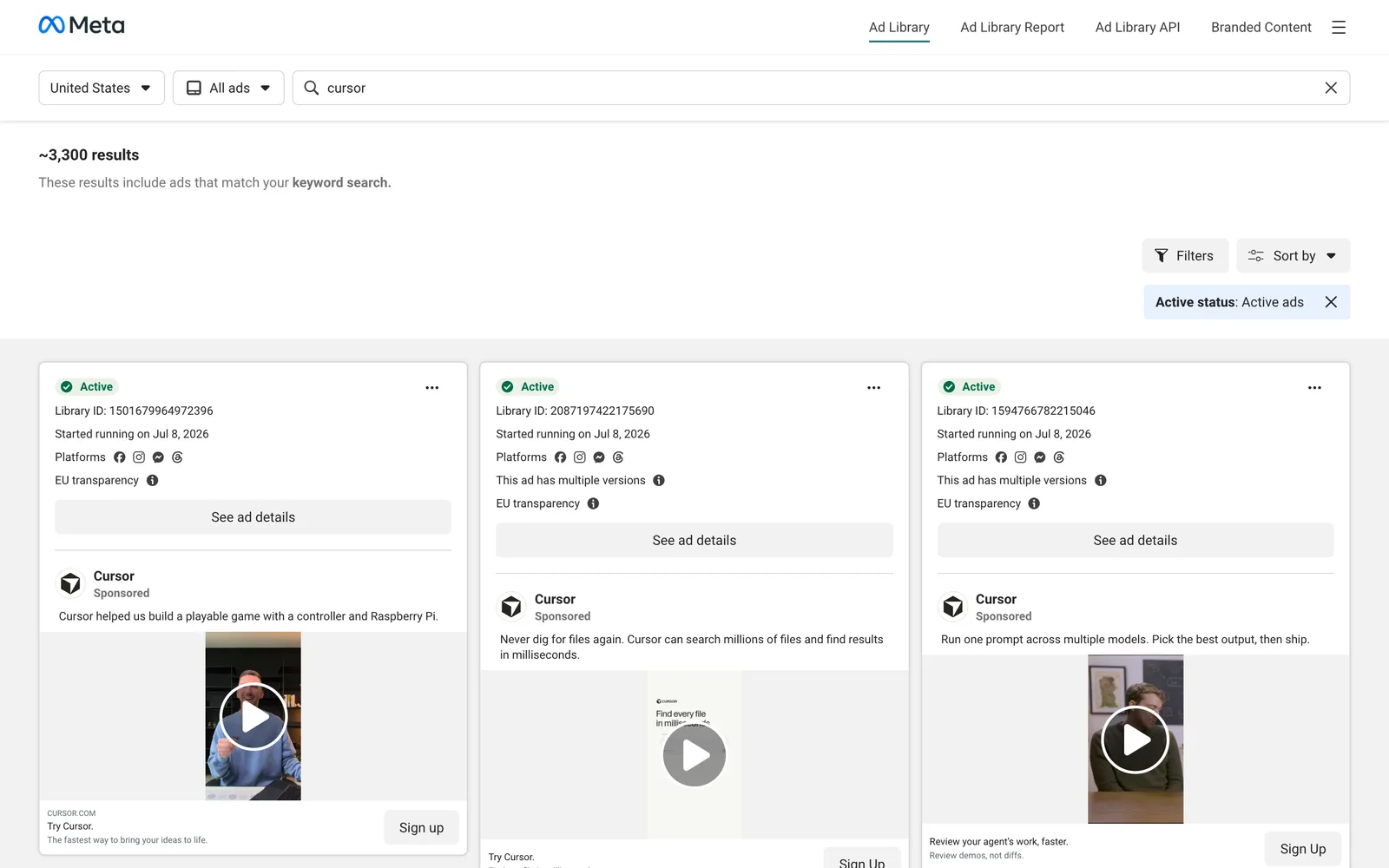Click Sign Up on the third ad
The width and height of the screenshot is (1389, 868).
coord(1302,849)
